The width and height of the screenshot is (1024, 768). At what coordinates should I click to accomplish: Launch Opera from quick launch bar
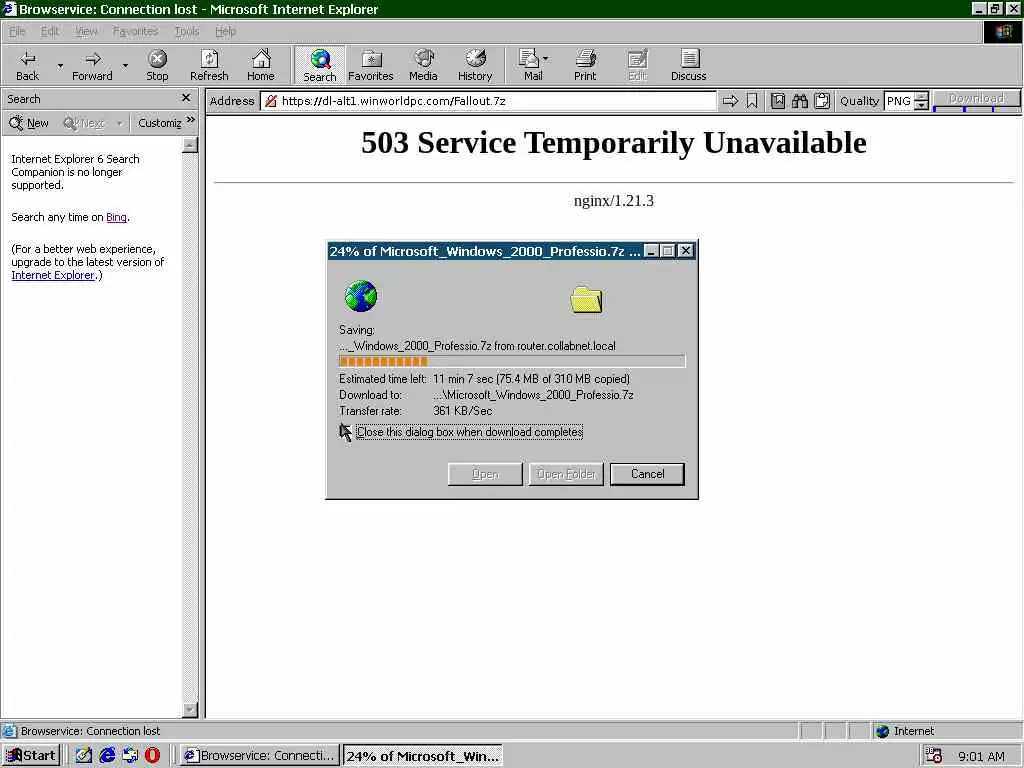(x=152, y=755)
